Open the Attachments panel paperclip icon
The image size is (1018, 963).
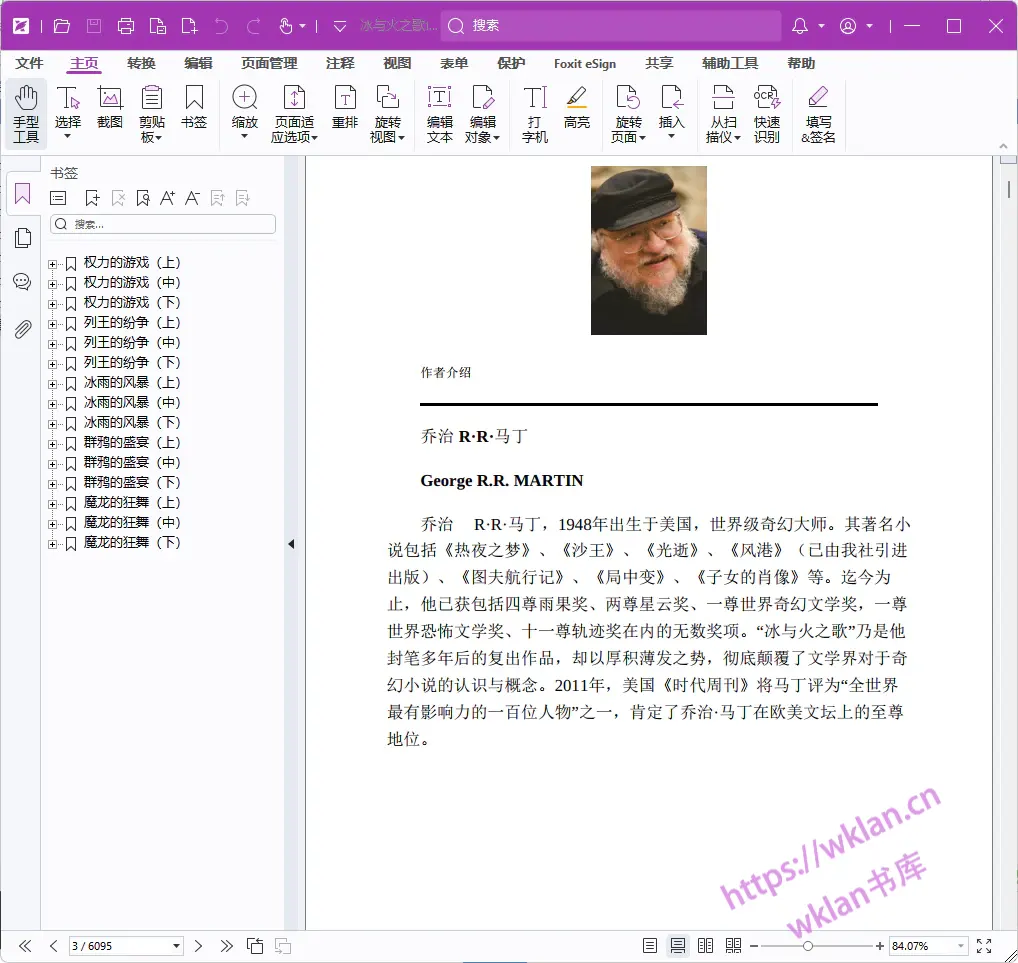[x=23, y=329]
